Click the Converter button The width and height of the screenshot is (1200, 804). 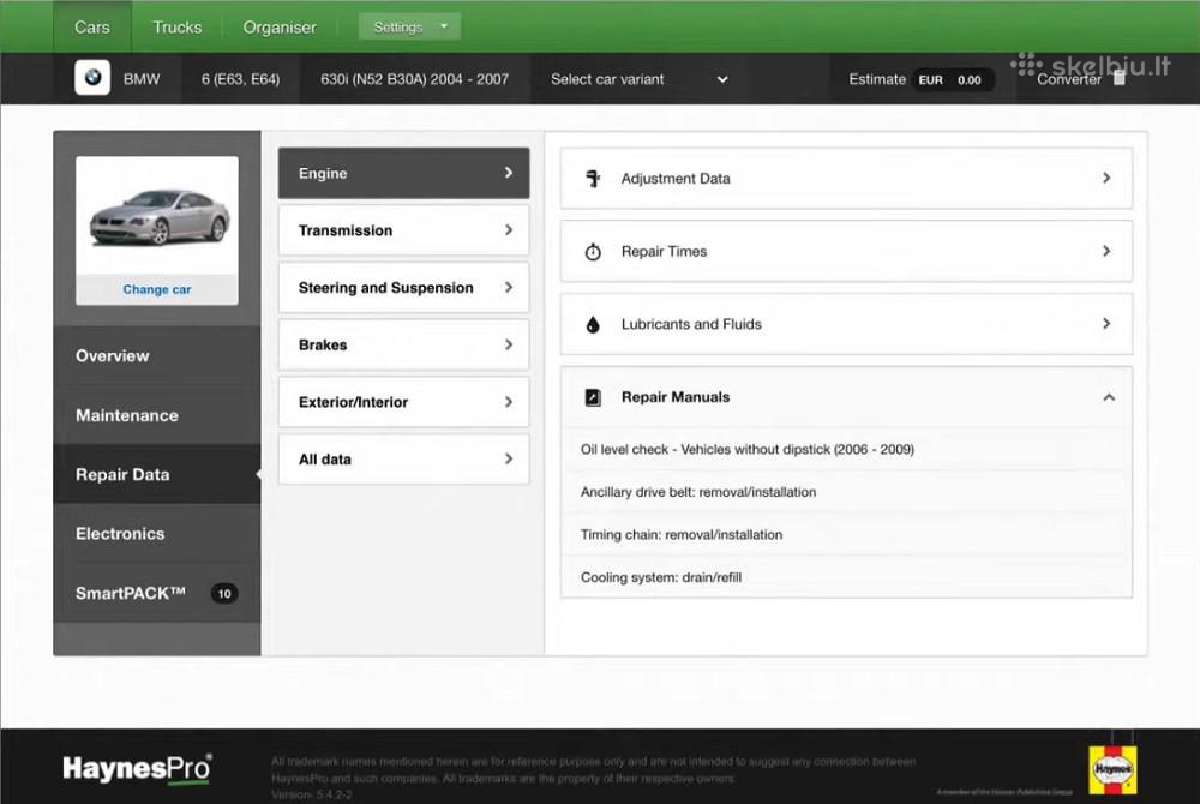tap(1081, 79)
